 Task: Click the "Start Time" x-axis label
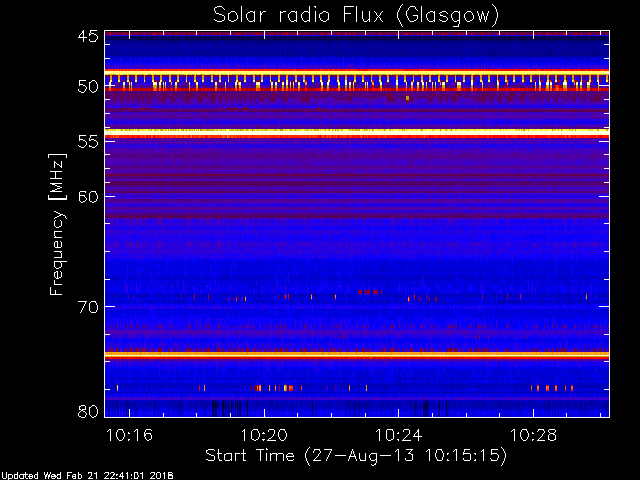pos(356,455)
